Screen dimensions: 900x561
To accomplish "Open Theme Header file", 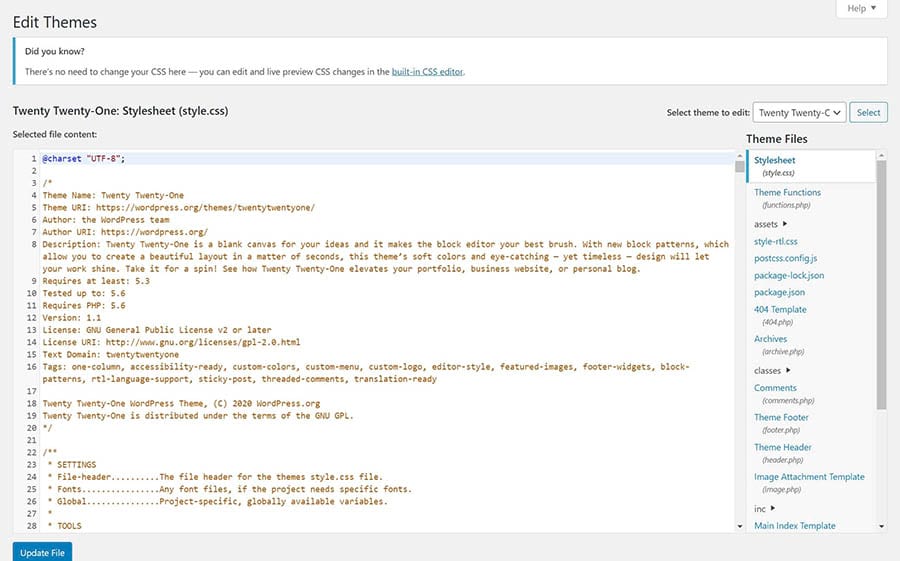I will (783, 447).
